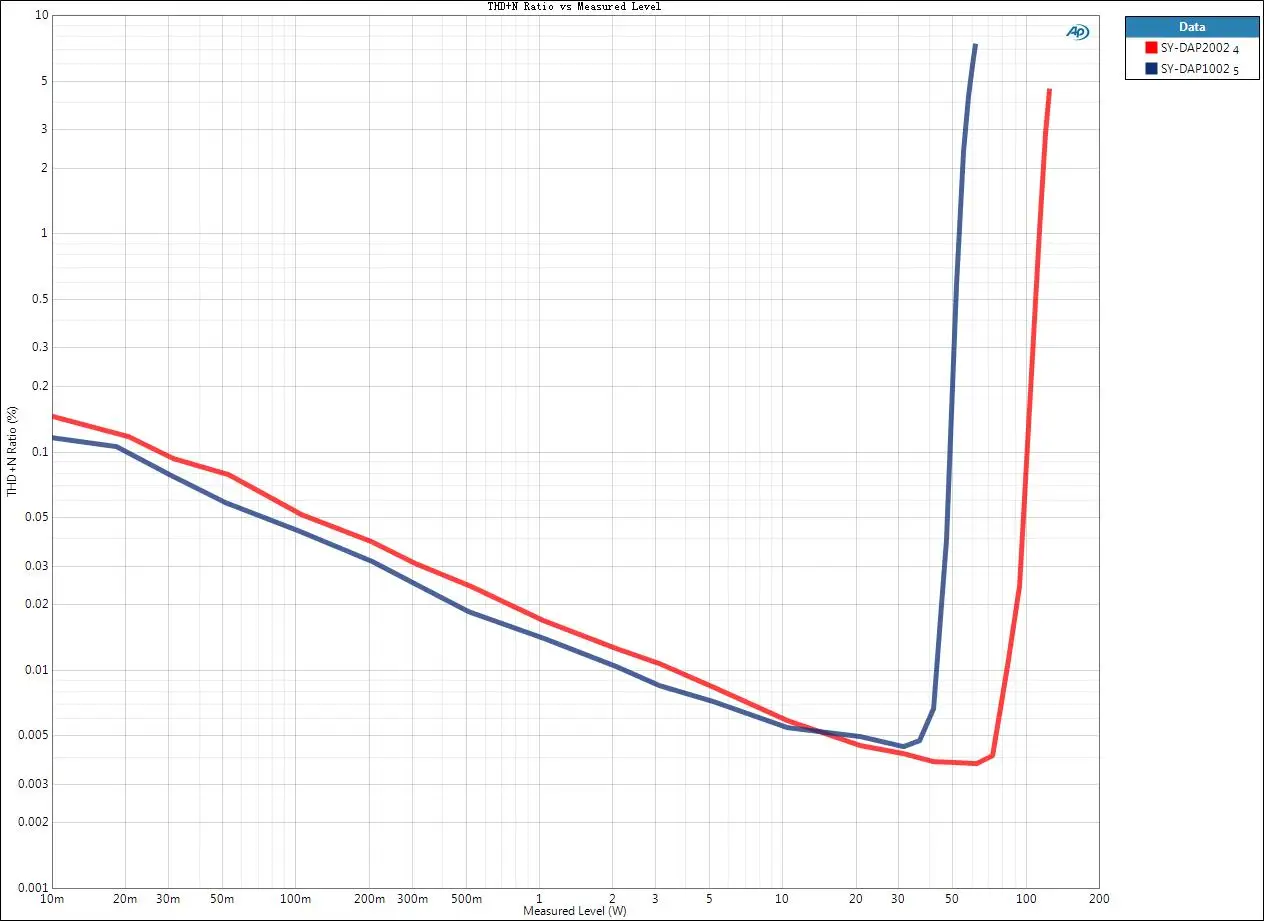Click the peak of the blue curve

[975, 45]
